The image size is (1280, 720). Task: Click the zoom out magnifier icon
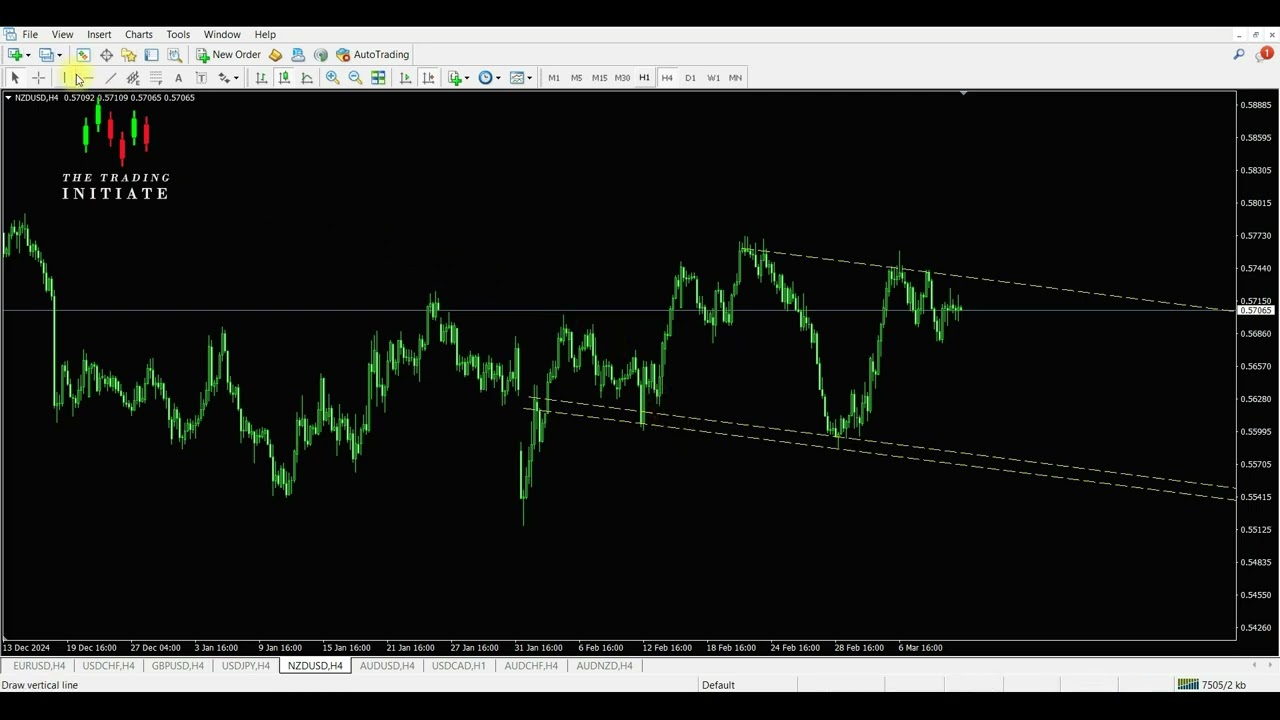355,78
